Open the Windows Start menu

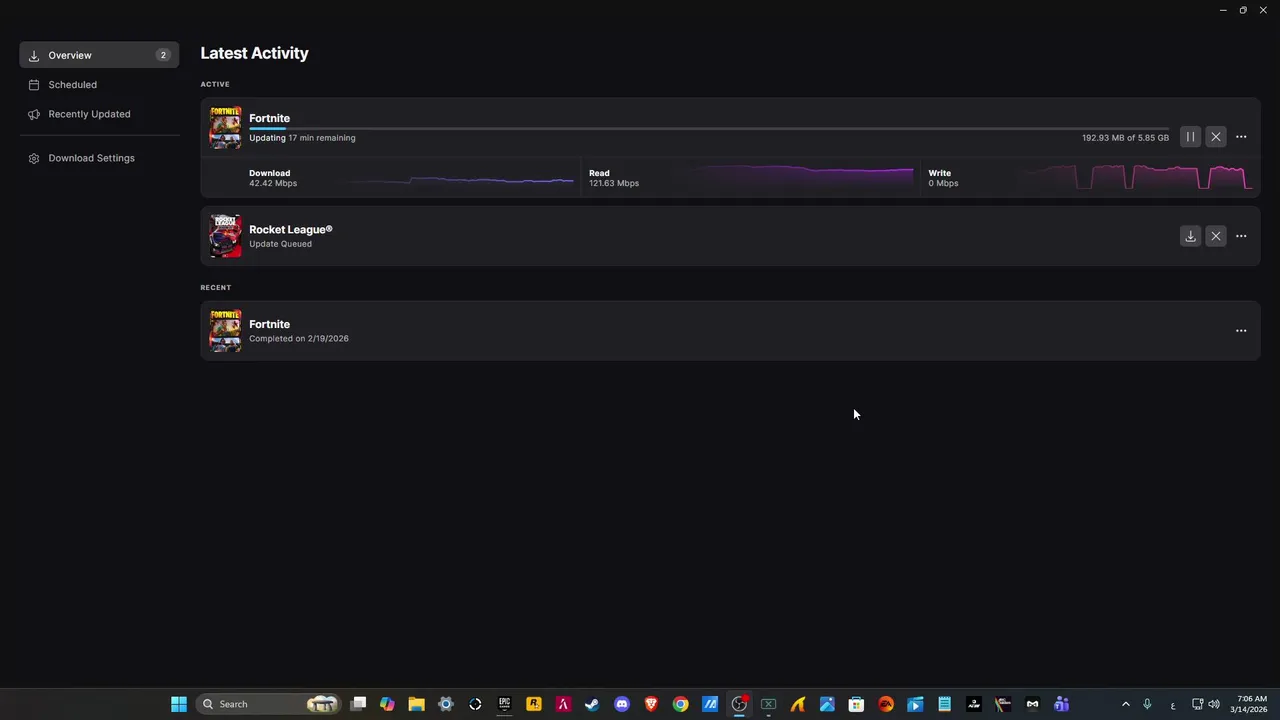coord(179,704)
